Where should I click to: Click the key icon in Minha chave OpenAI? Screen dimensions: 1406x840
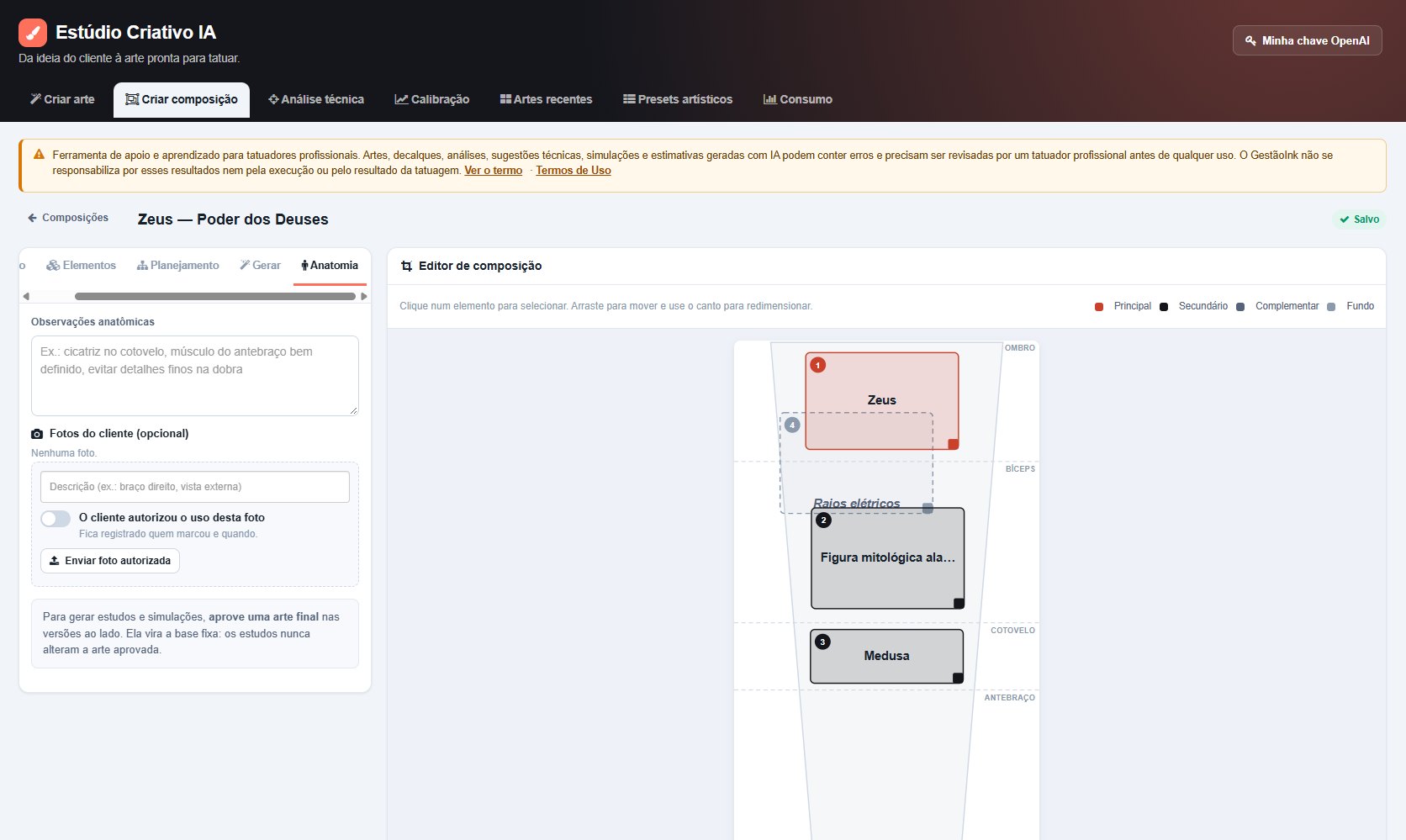[x=1250, y=40]
